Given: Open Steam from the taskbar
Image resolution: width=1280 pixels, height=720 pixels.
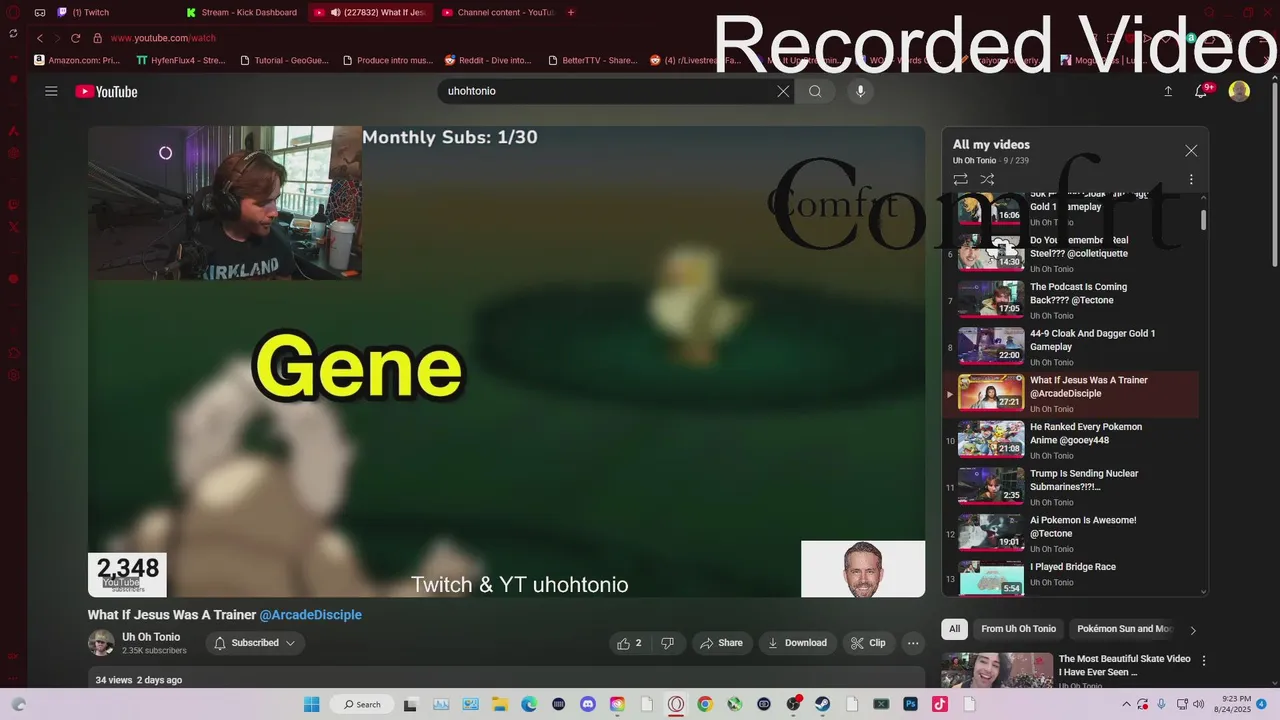Looking at the screenshot, I should pyautogui.click(x=822, y=704).
